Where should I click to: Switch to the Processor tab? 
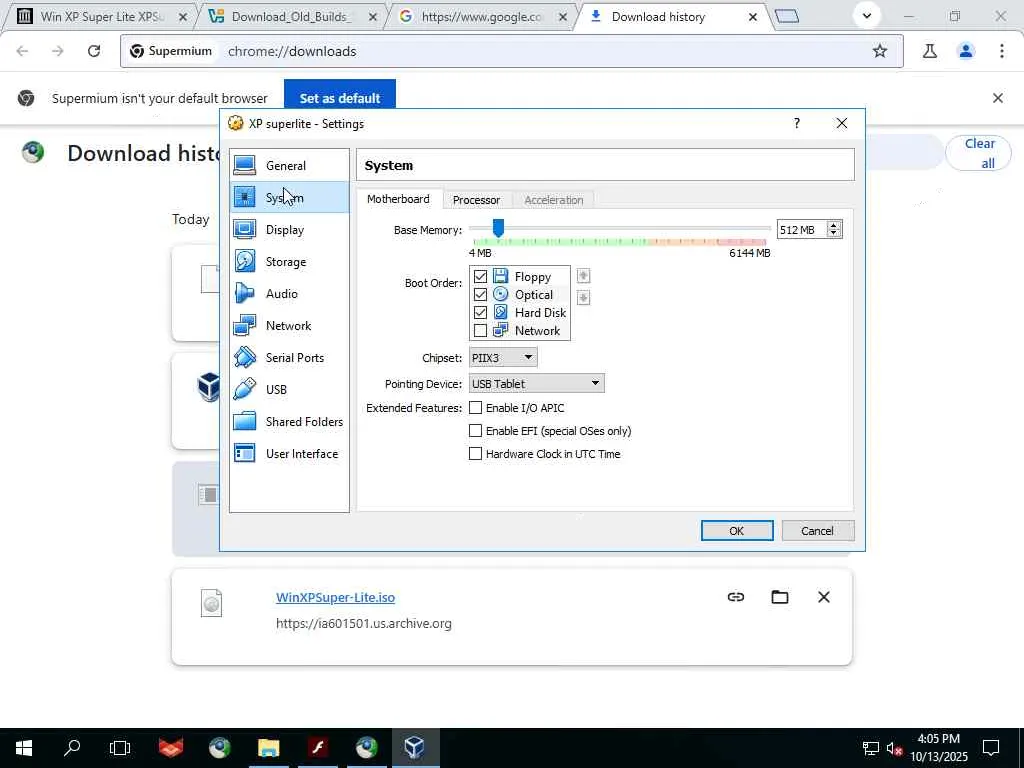click(x=476, y=200)
